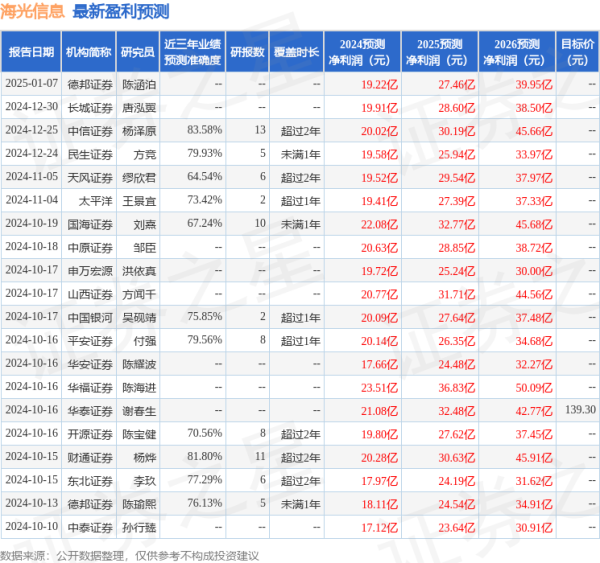Viewport: 600px width, 563px height.
Task: Click the target price 139.30
Action: click(580, 410)
